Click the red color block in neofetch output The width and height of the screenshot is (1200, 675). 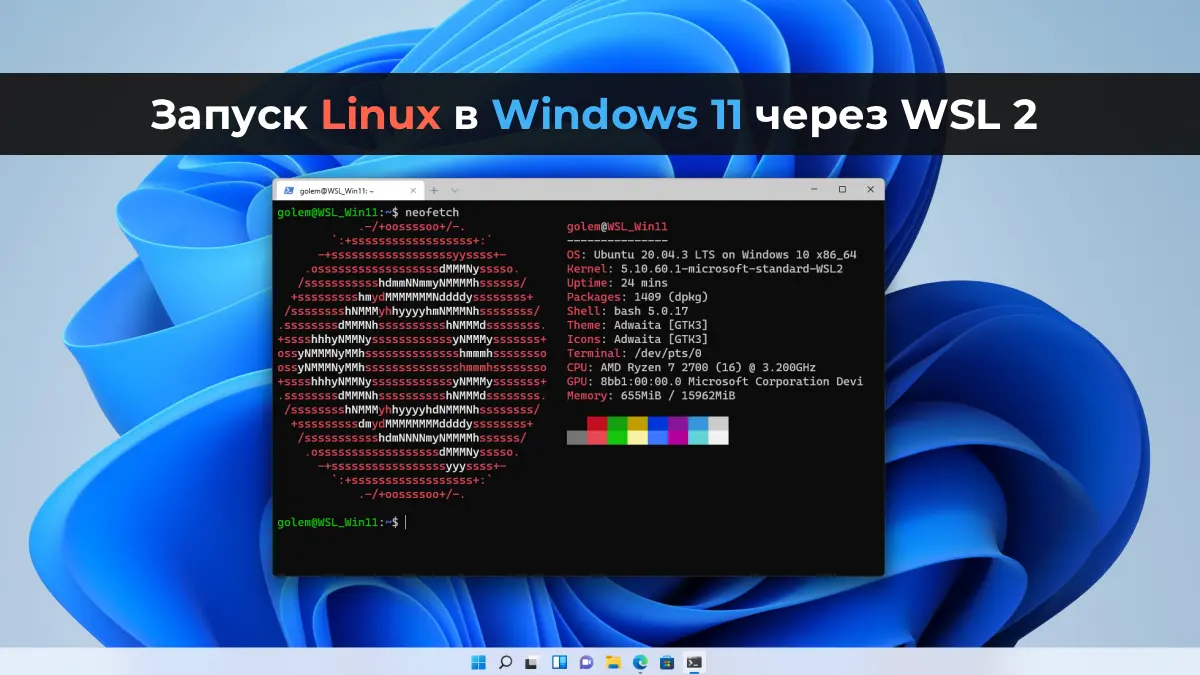597,423
